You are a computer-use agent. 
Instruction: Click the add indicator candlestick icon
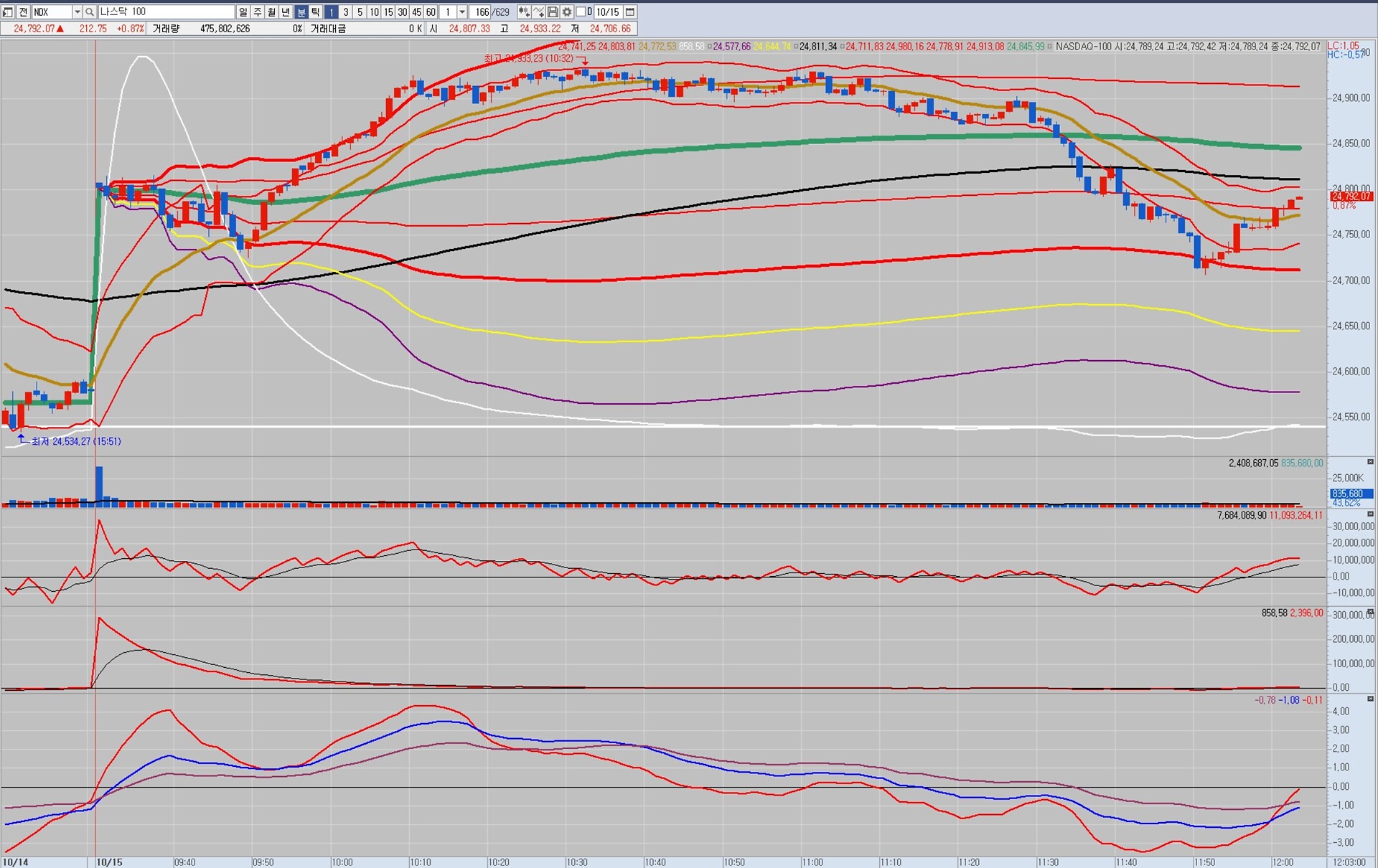click(x=524, y=12)
